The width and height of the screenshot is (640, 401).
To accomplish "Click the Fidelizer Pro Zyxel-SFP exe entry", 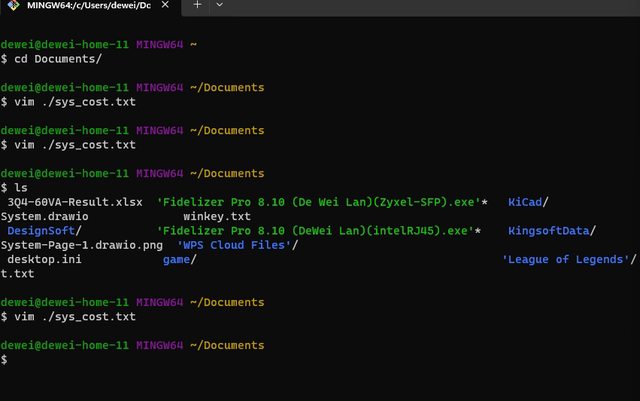I will pos(320,202).
